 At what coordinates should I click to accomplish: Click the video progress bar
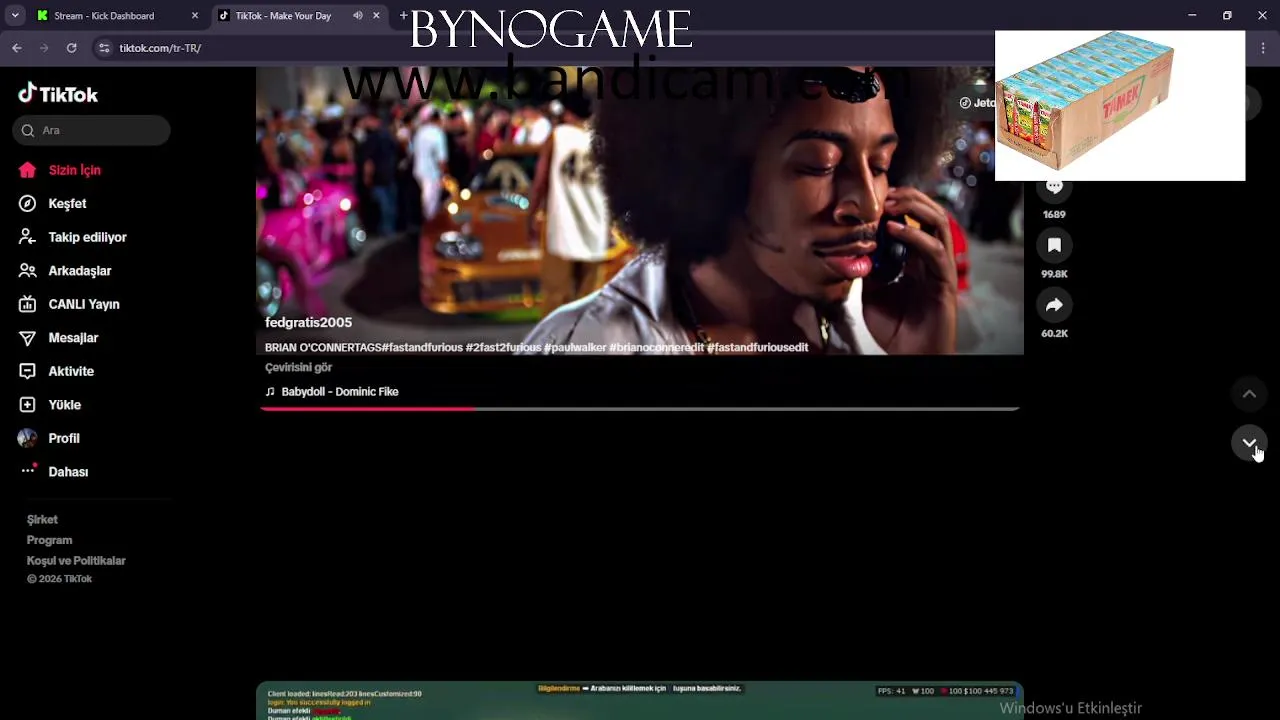[640, 409]
